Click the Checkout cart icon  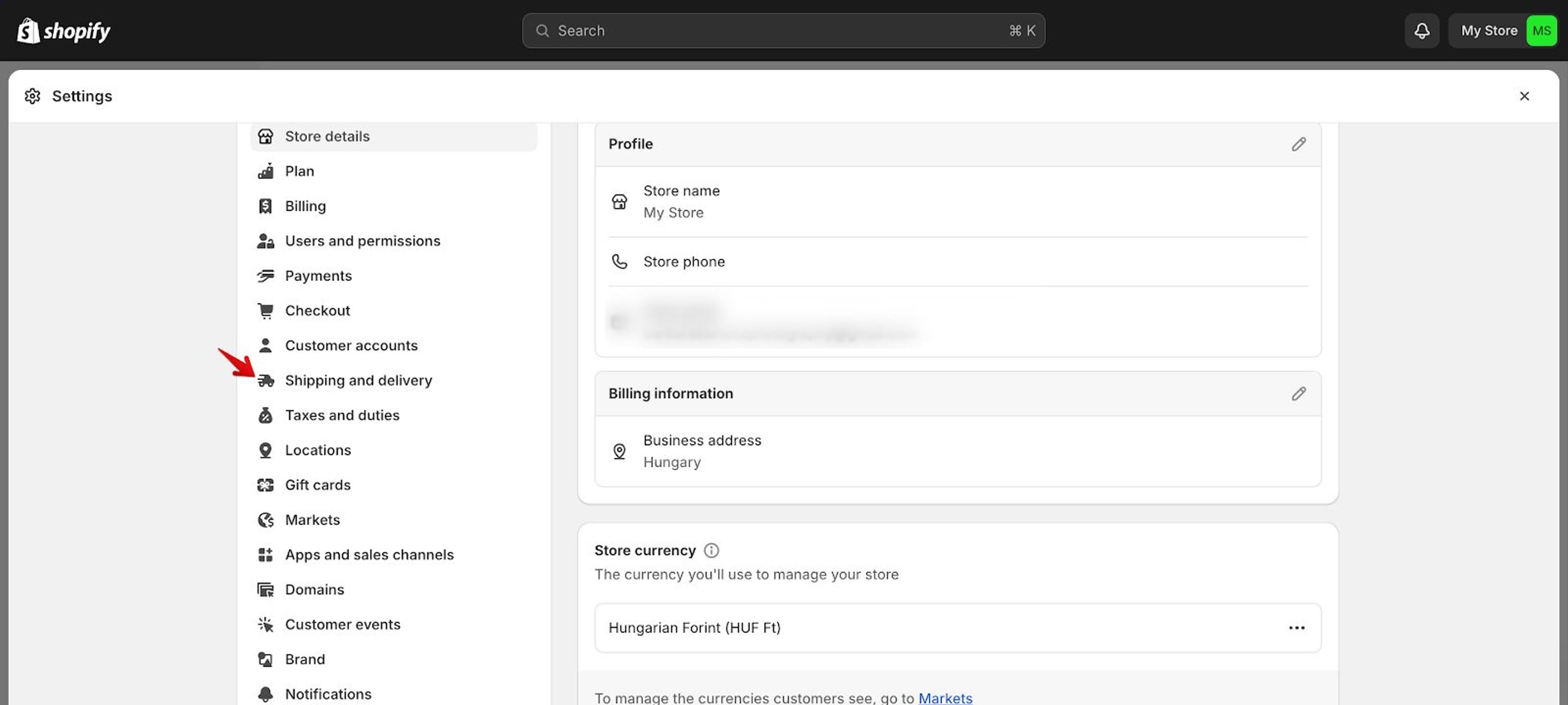coord(265,310)
